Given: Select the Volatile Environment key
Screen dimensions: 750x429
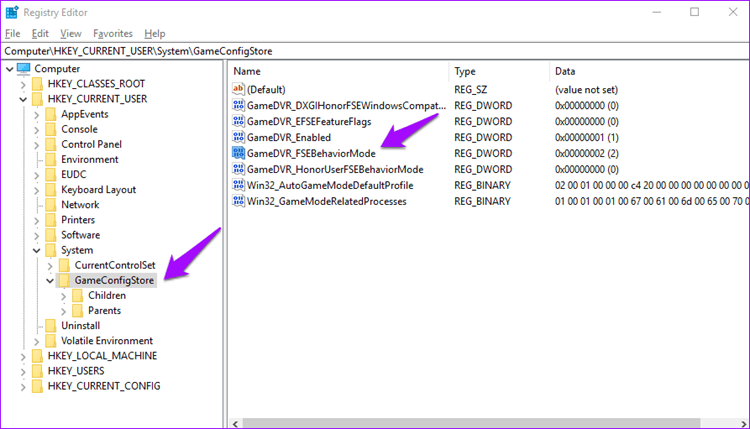Looking at the screenshot, I should pyautogui.click(x=107, y=341).
